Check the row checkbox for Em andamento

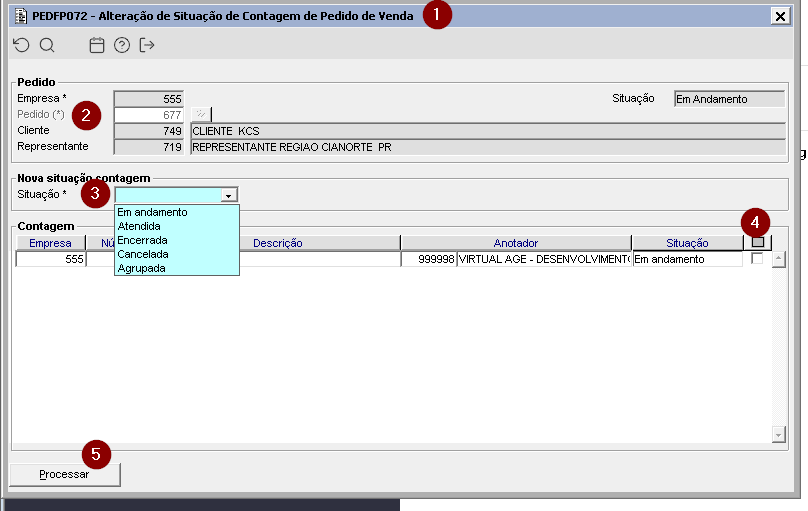coord(757,259)
